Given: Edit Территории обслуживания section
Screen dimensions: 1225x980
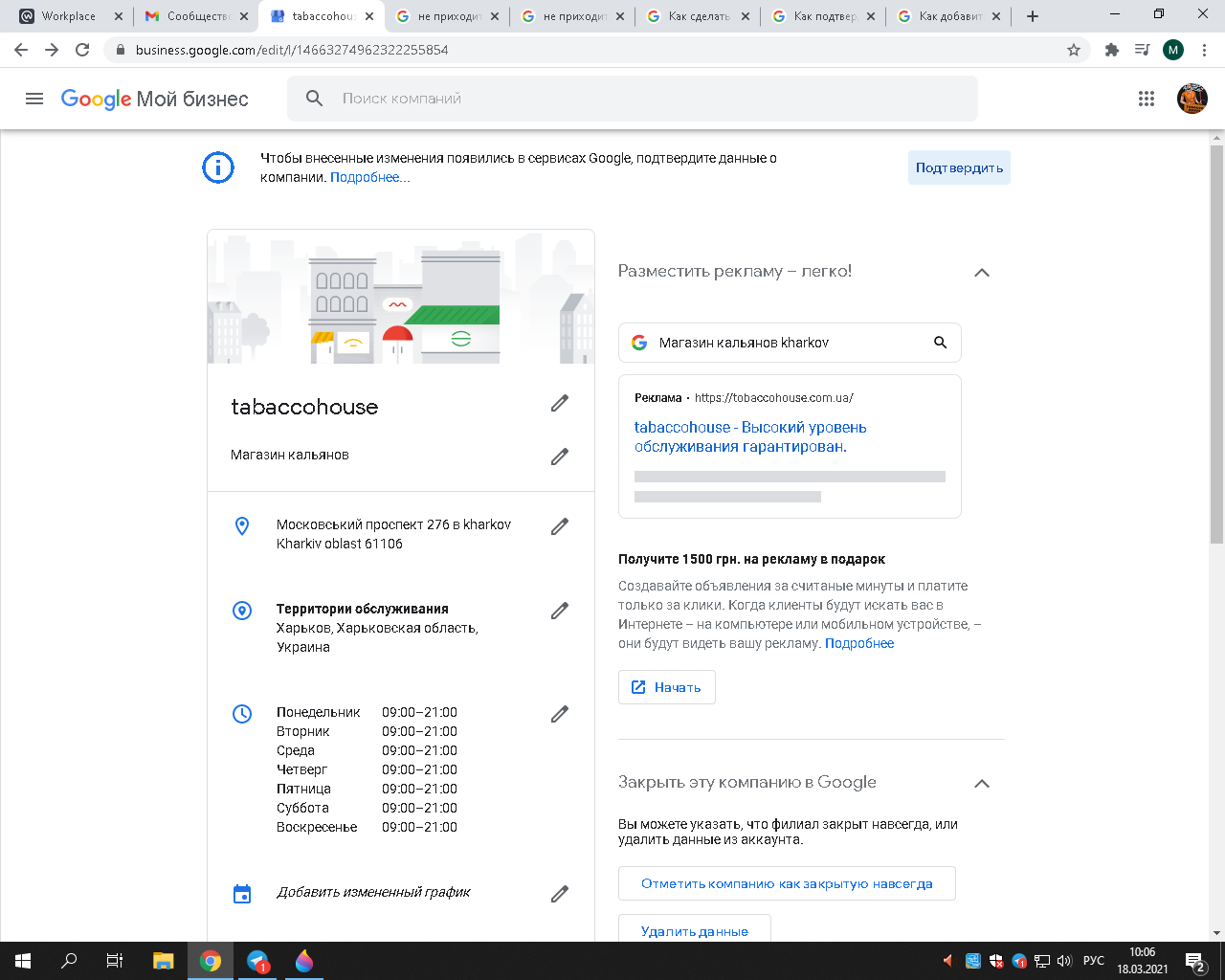Looking at the screenshot, I should tap(560, 611).
